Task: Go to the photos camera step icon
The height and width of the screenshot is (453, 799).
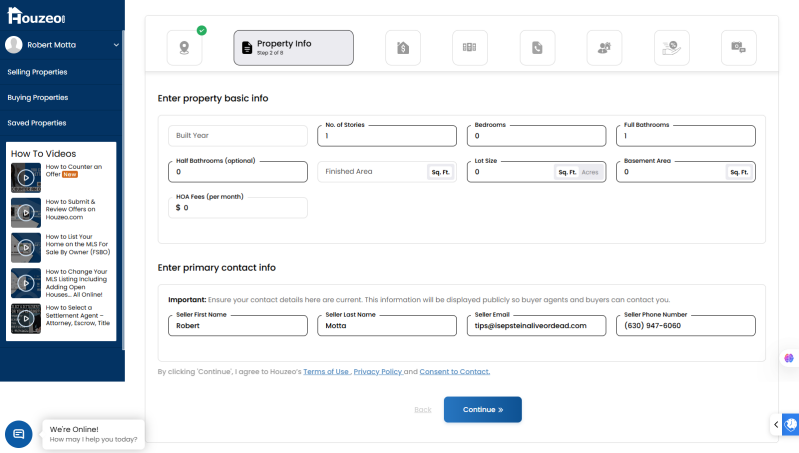Action: [x=739, y=48]
